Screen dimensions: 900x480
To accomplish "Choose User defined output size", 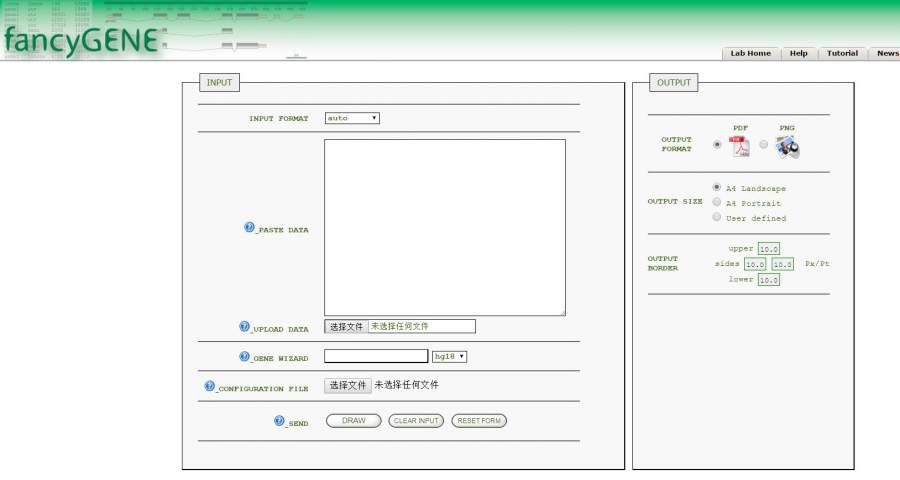I will point(716,217).
